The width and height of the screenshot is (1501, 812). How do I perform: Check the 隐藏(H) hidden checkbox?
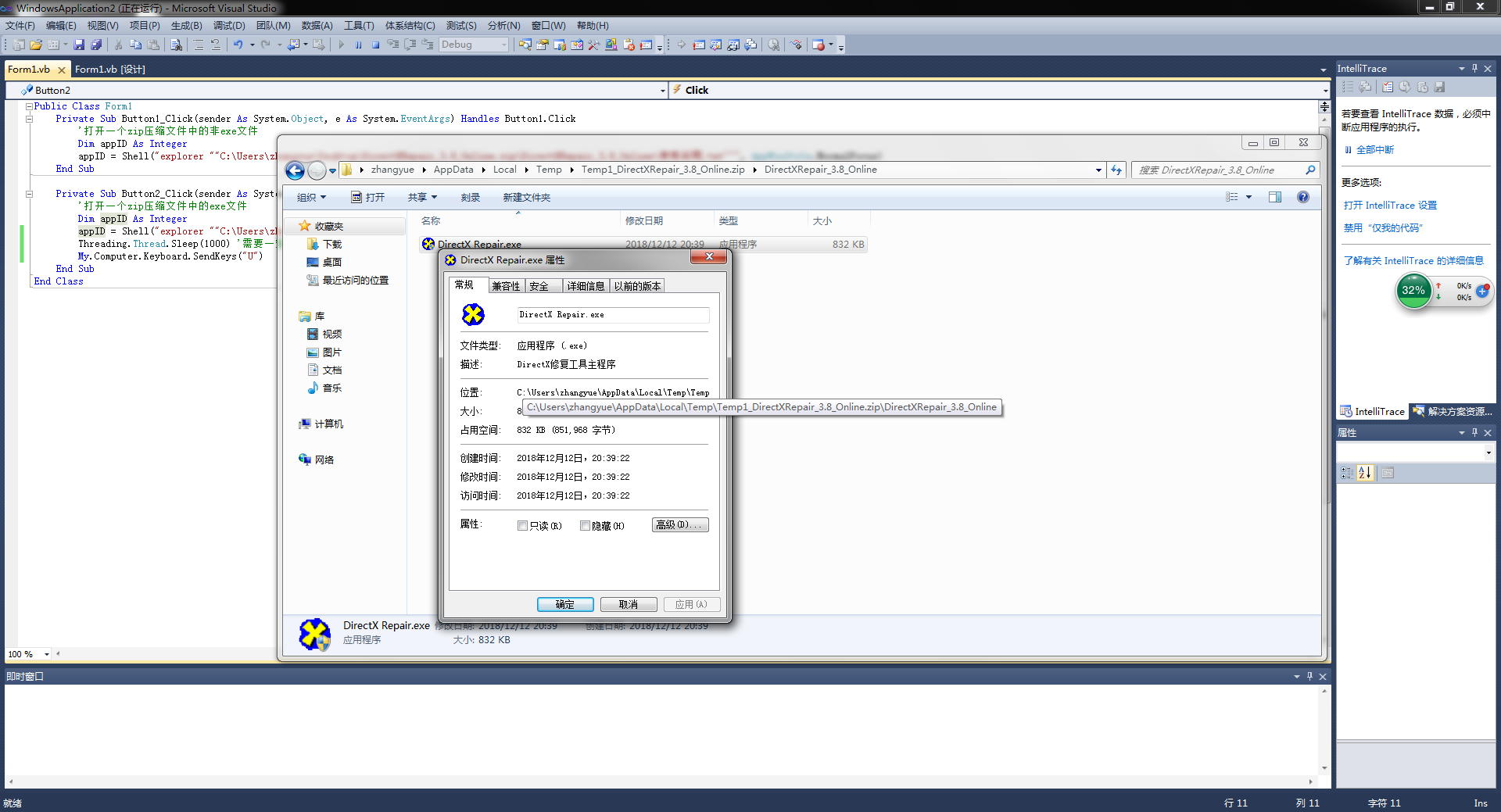pos(585,526)
